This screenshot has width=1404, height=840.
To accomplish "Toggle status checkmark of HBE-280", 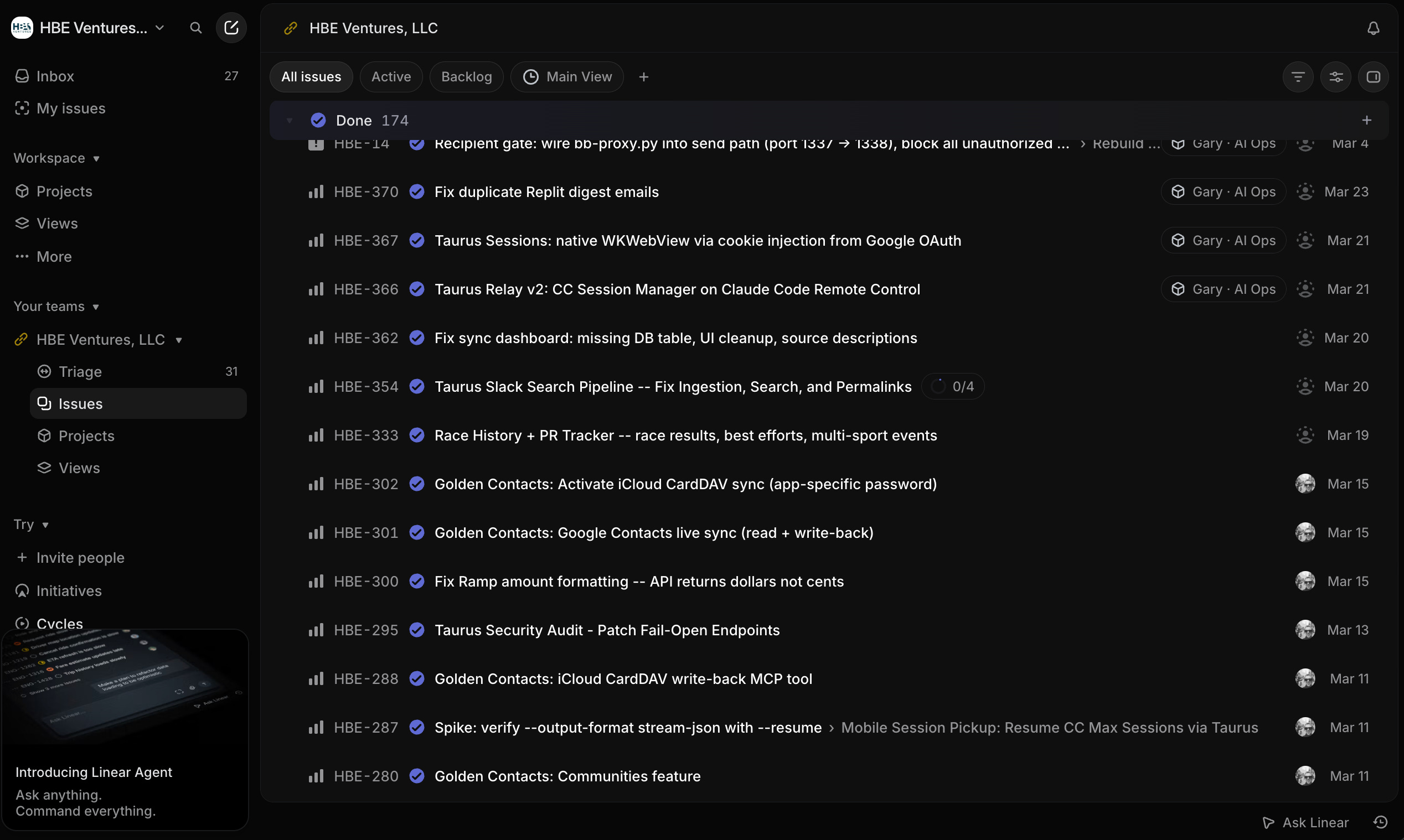I will click(x=417, y=776).
